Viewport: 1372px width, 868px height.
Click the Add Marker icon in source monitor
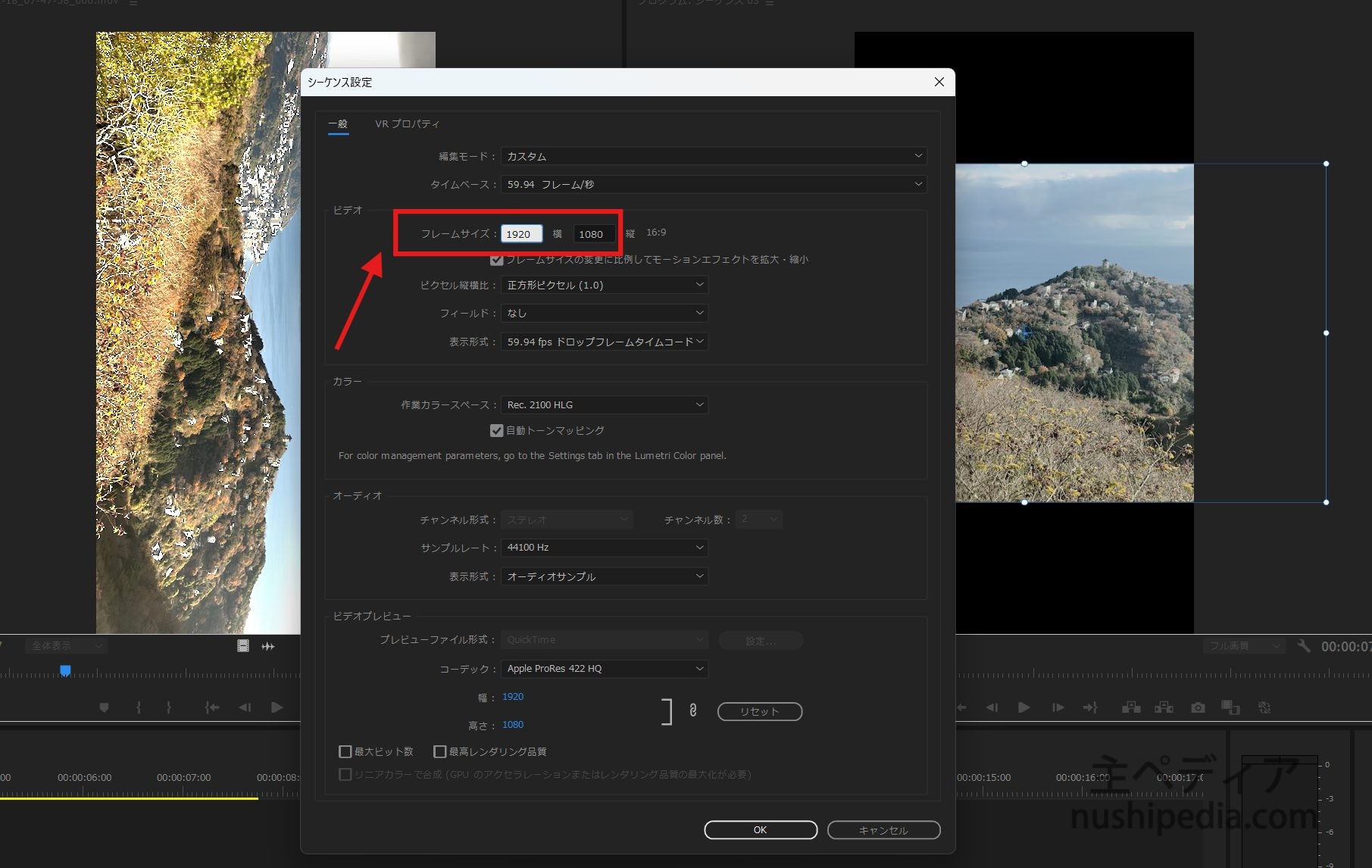click(x=105, y=707)
